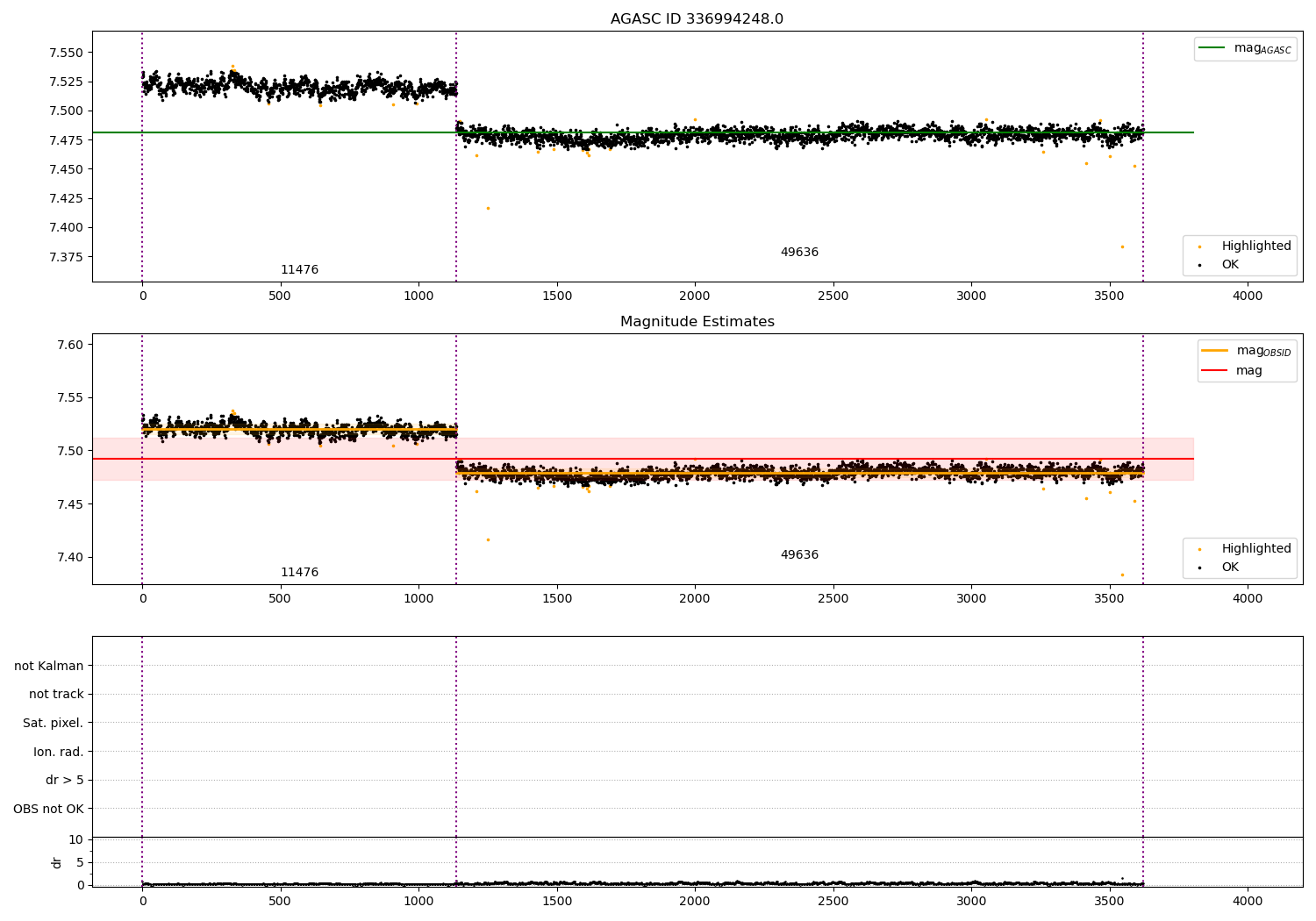Click "OK" legend entry in the top plot
1316x921 pixels.
tap(1230, 265)
